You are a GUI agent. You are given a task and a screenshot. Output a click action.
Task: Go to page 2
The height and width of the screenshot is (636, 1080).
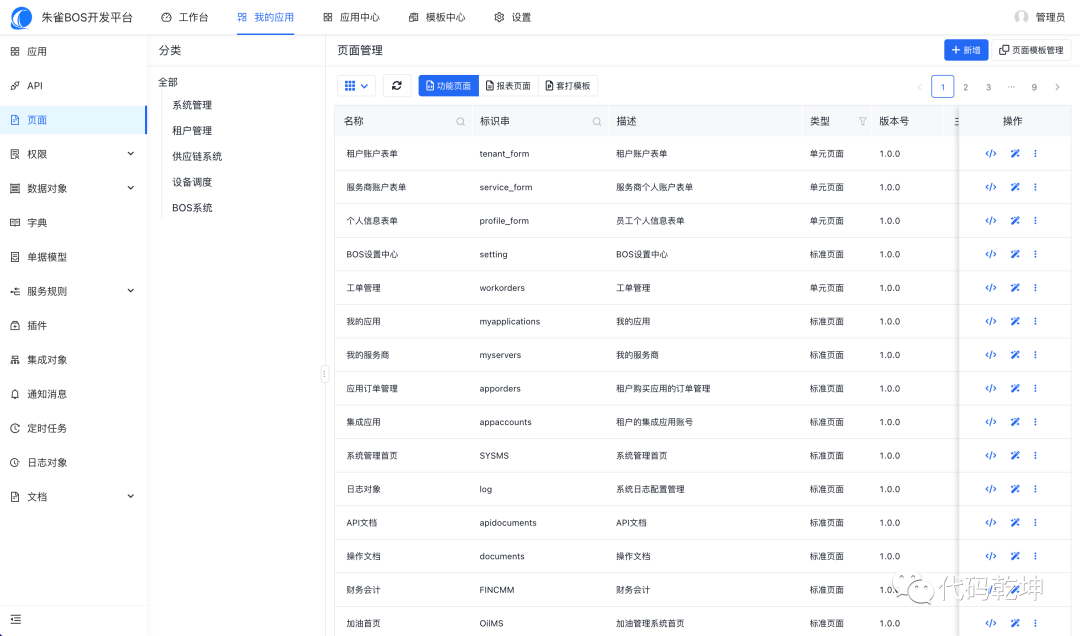click(966, 87)
